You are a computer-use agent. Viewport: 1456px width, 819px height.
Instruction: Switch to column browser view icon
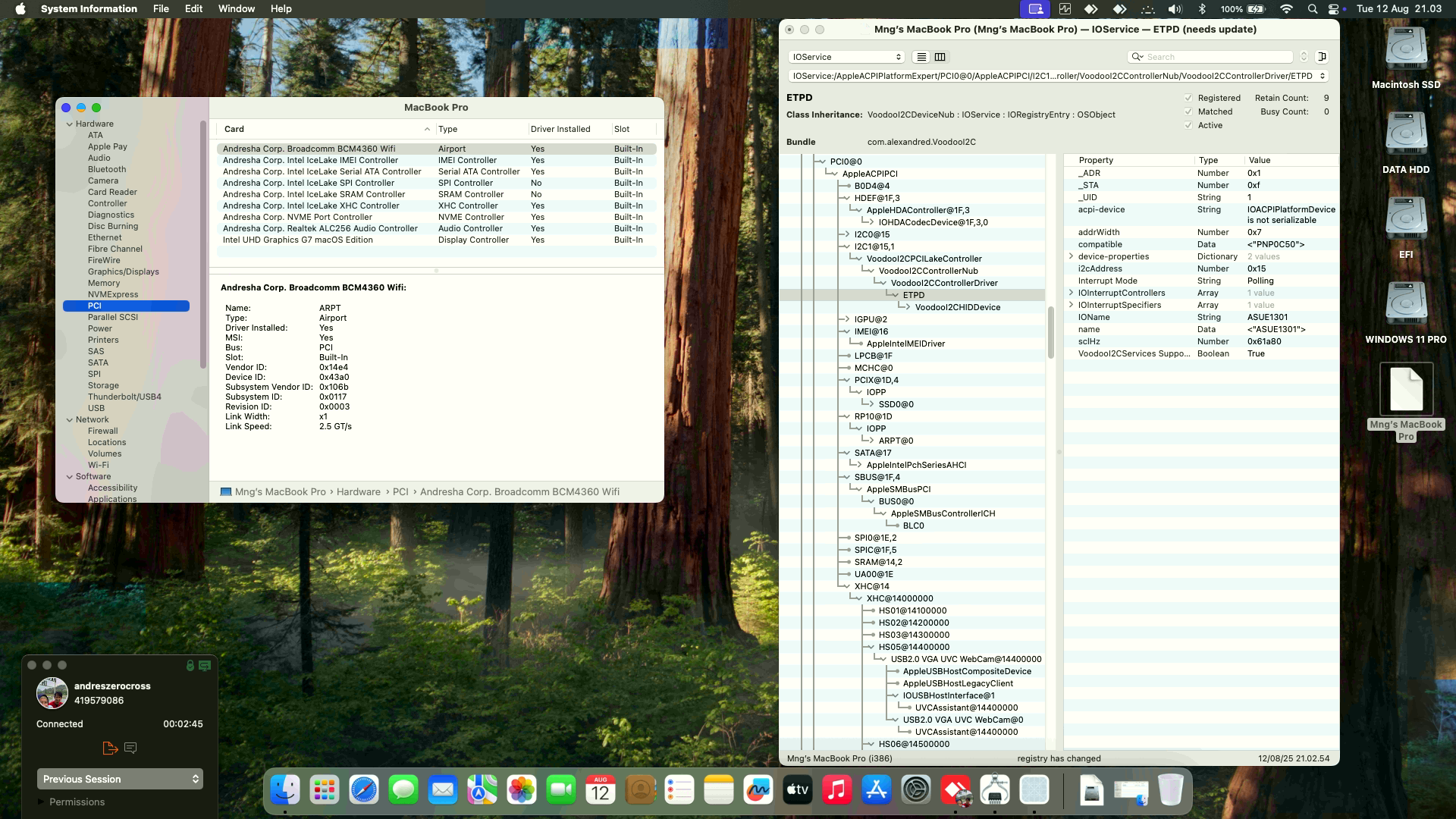(x=940, y=57)
